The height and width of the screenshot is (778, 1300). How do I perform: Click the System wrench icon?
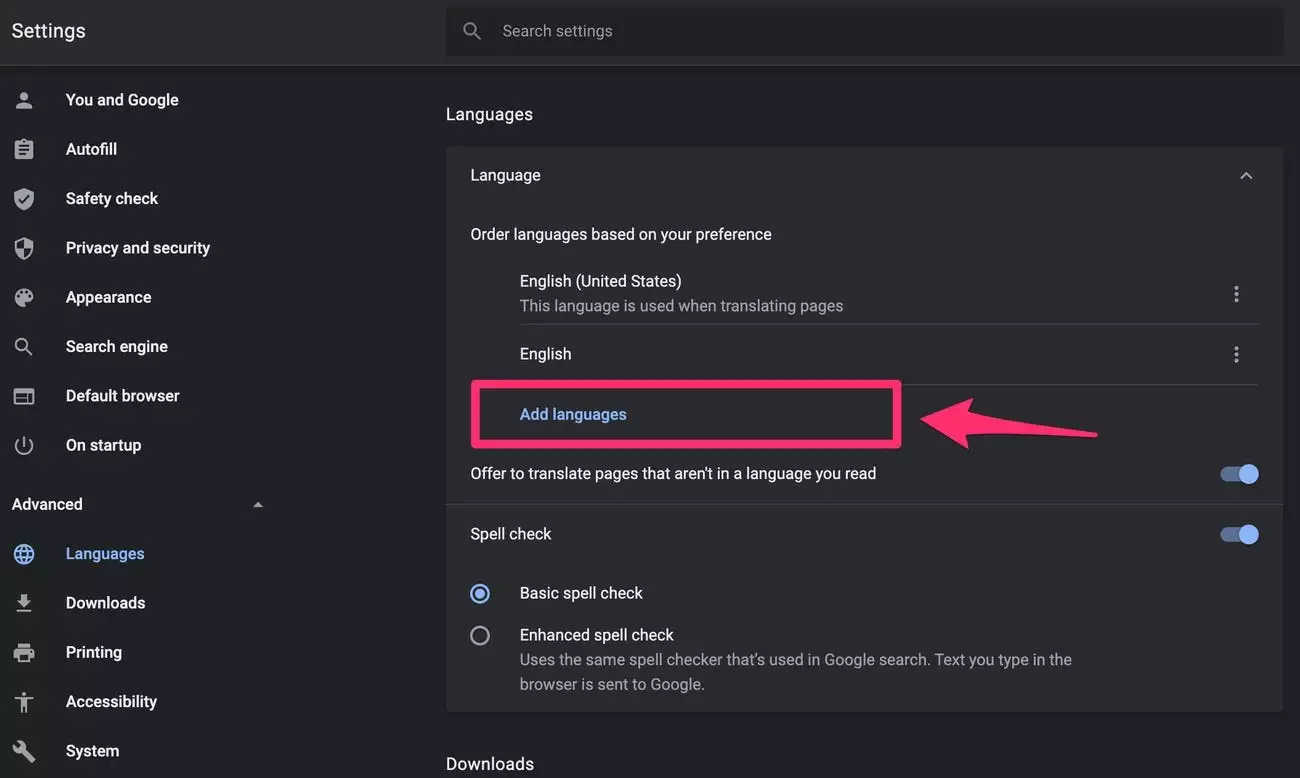pos(24,751)
